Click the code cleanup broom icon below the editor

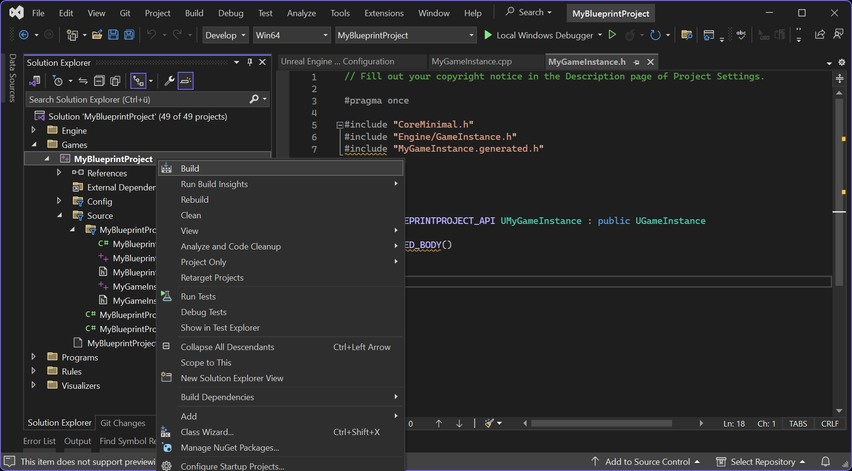[x=490, y=424]
